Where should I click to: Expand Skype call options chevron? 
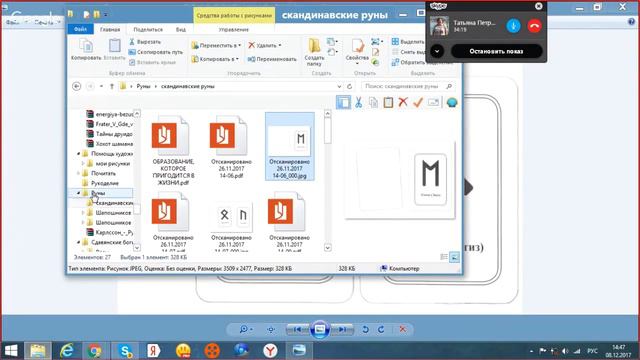click(437, 51)
